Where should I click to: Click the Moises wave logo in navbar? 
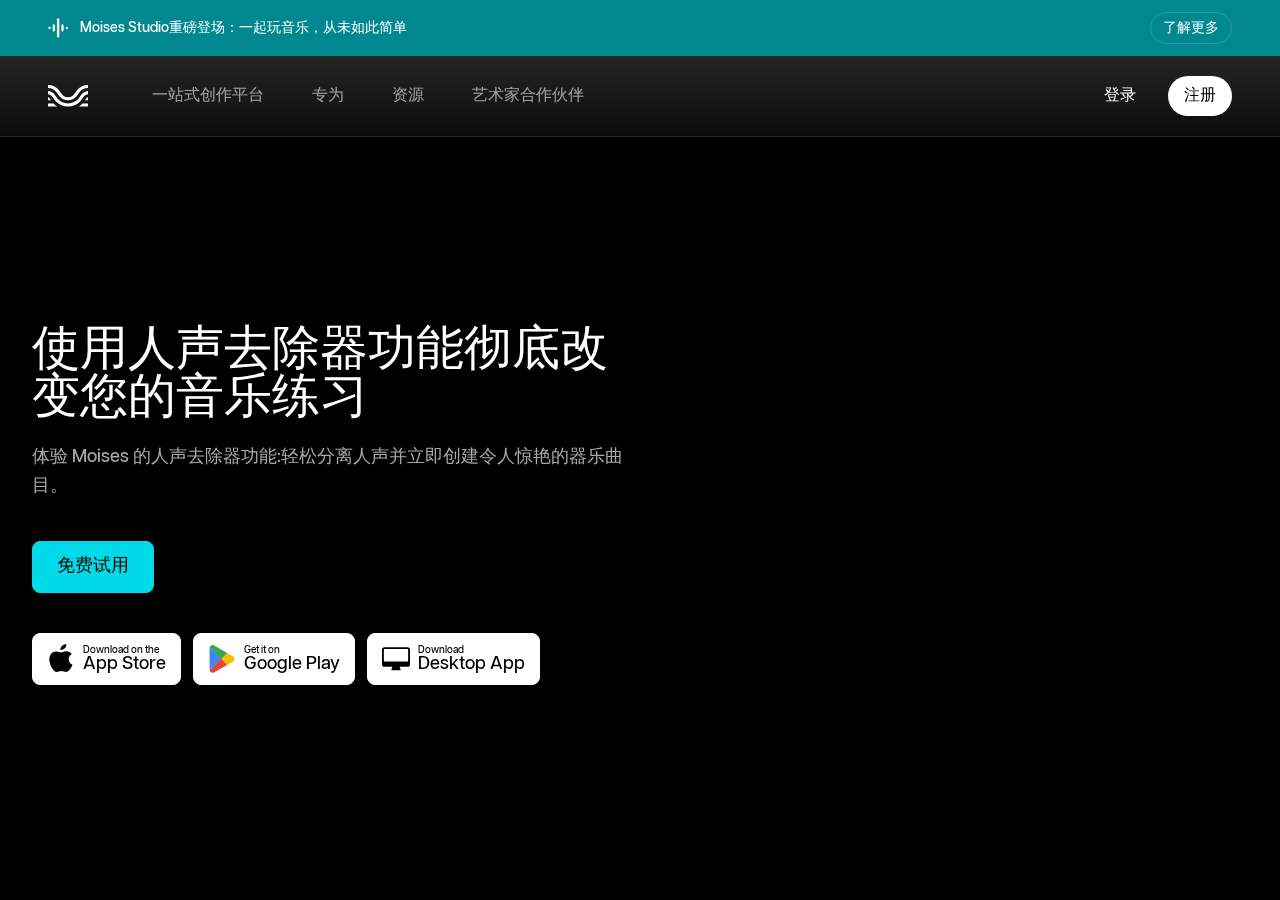coord(68,96)
